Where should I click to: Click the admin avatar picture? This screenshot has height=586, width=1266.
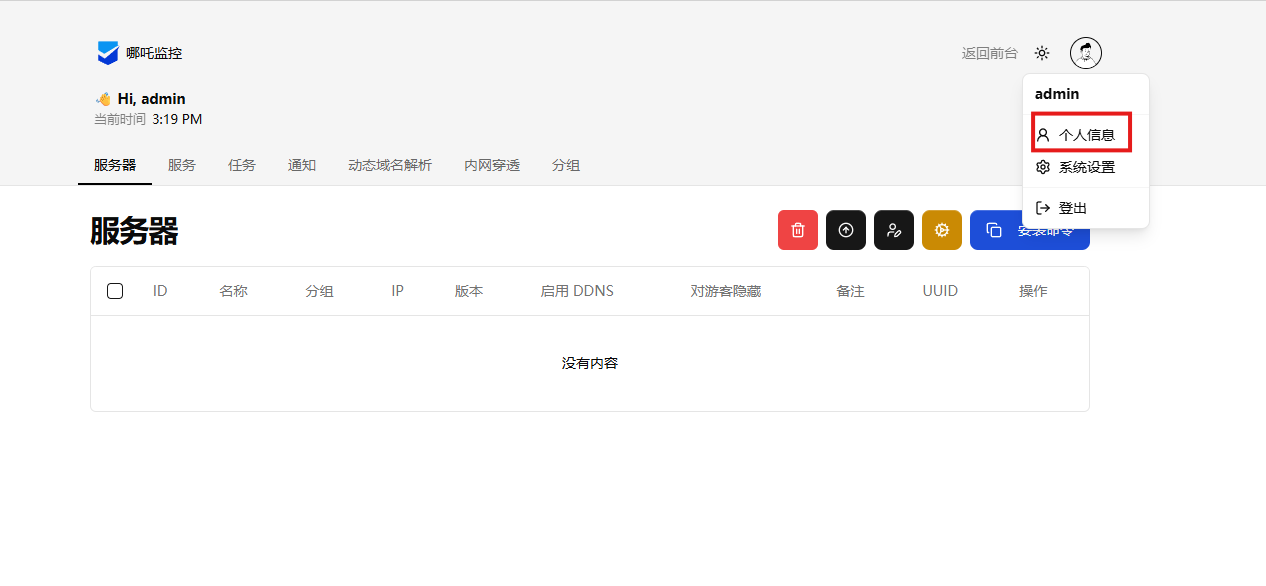(1085, 53)
